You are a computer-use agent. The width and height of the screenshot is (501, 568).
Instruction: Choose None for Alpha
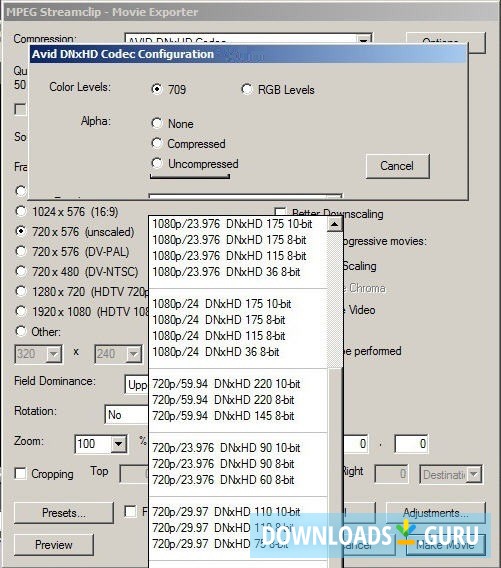tap(156, 123)
